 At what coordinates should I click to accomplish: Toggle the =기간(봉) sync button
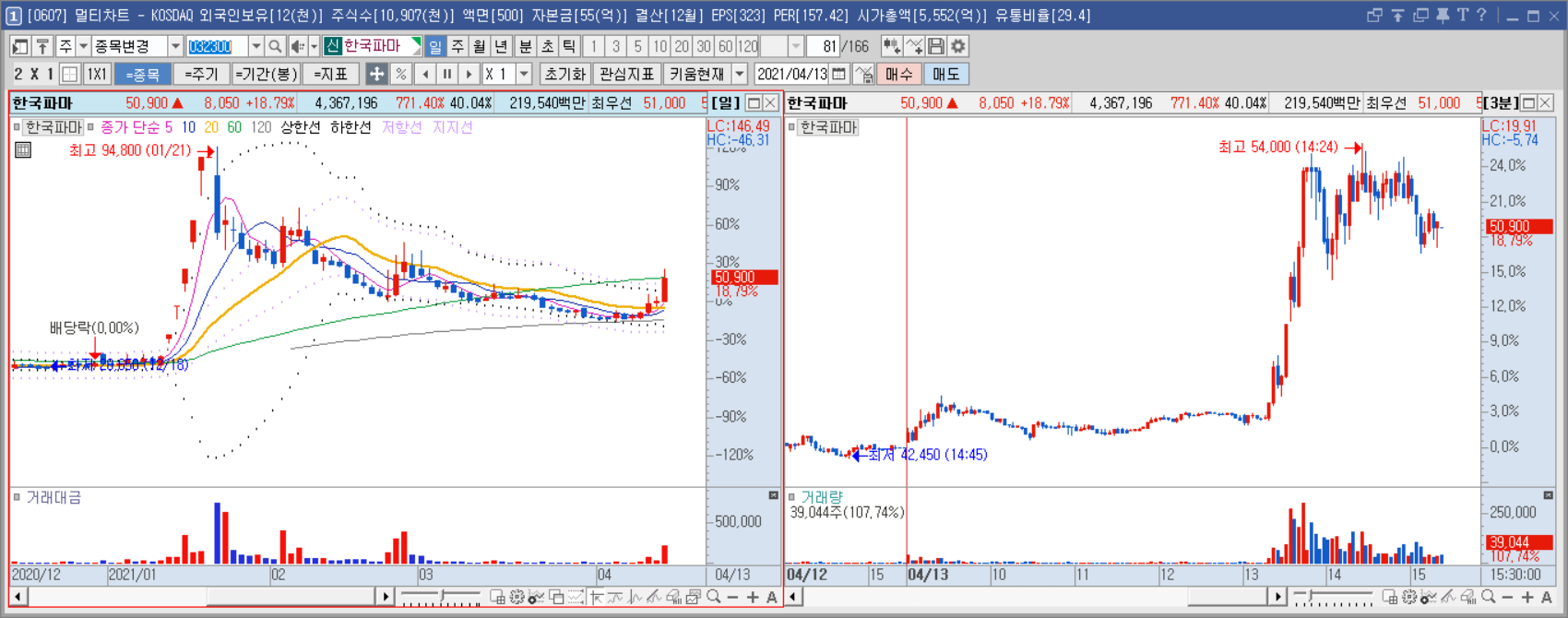pos(266,74)
